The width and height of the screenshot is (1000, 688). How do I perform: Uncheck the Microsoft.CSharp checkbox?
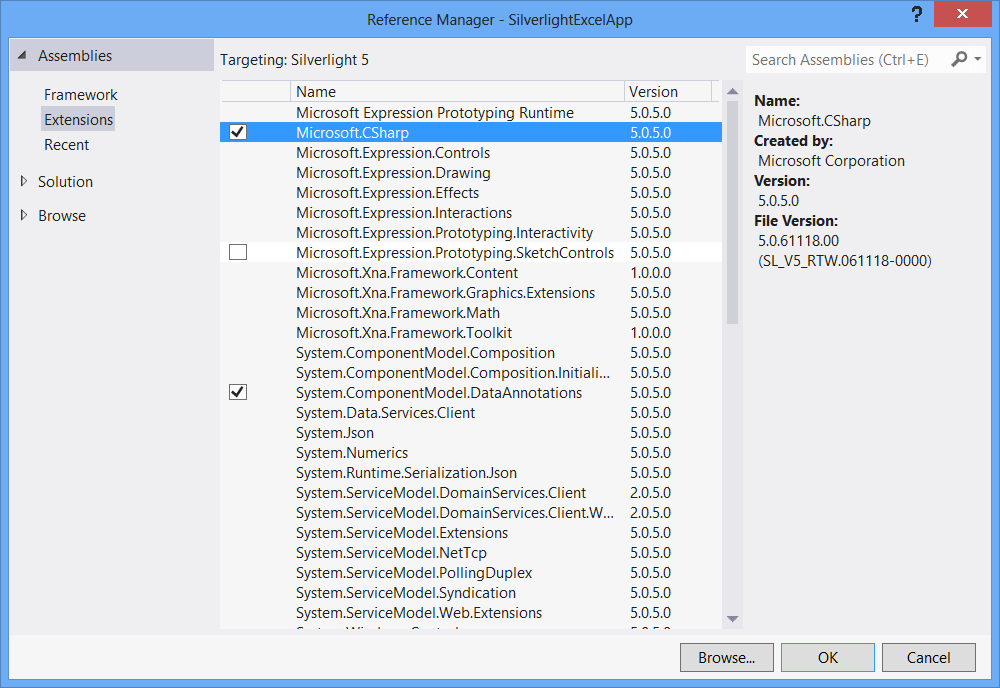(x=238, y=132)
